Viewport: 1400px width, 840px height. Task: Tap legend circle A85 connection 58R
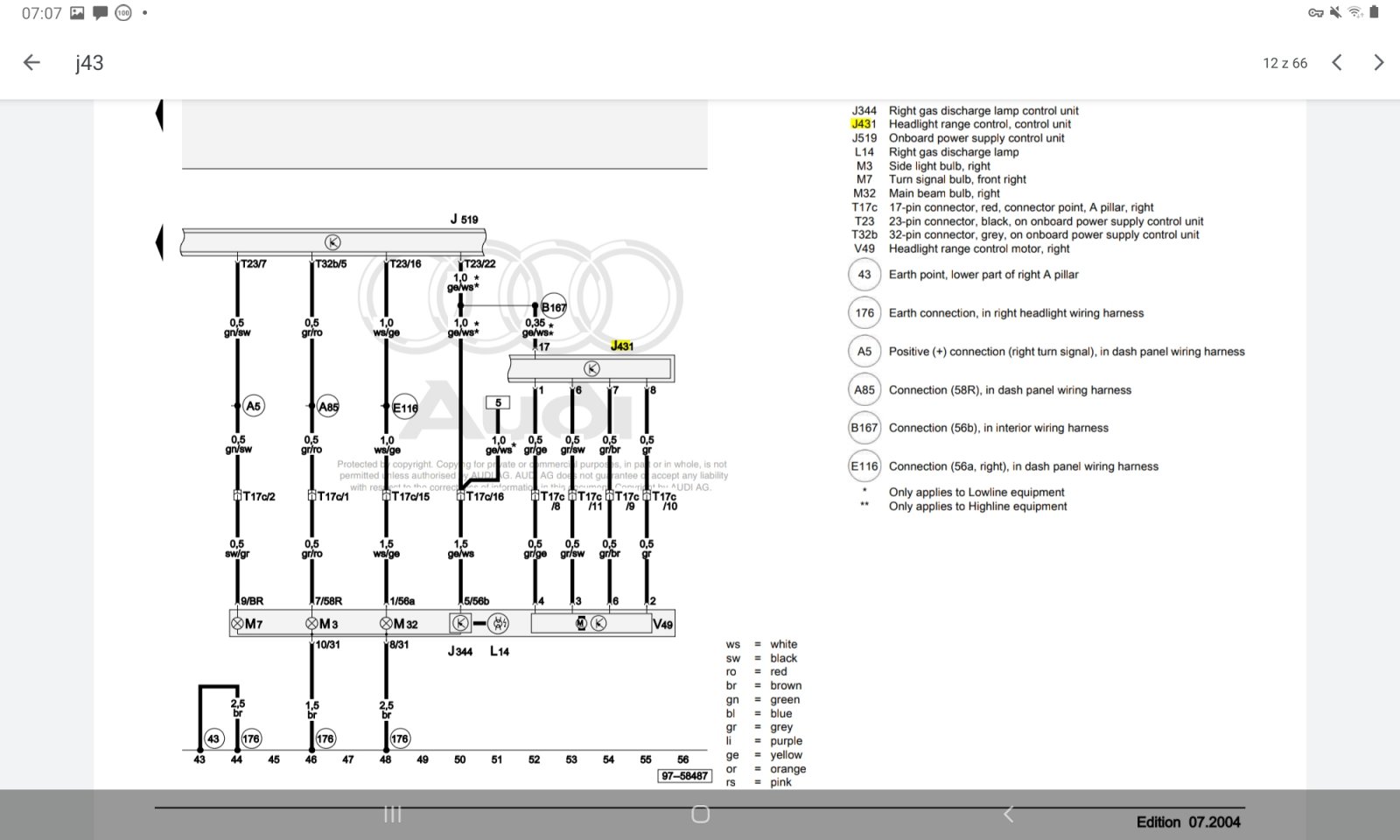(x=864, y=390)
